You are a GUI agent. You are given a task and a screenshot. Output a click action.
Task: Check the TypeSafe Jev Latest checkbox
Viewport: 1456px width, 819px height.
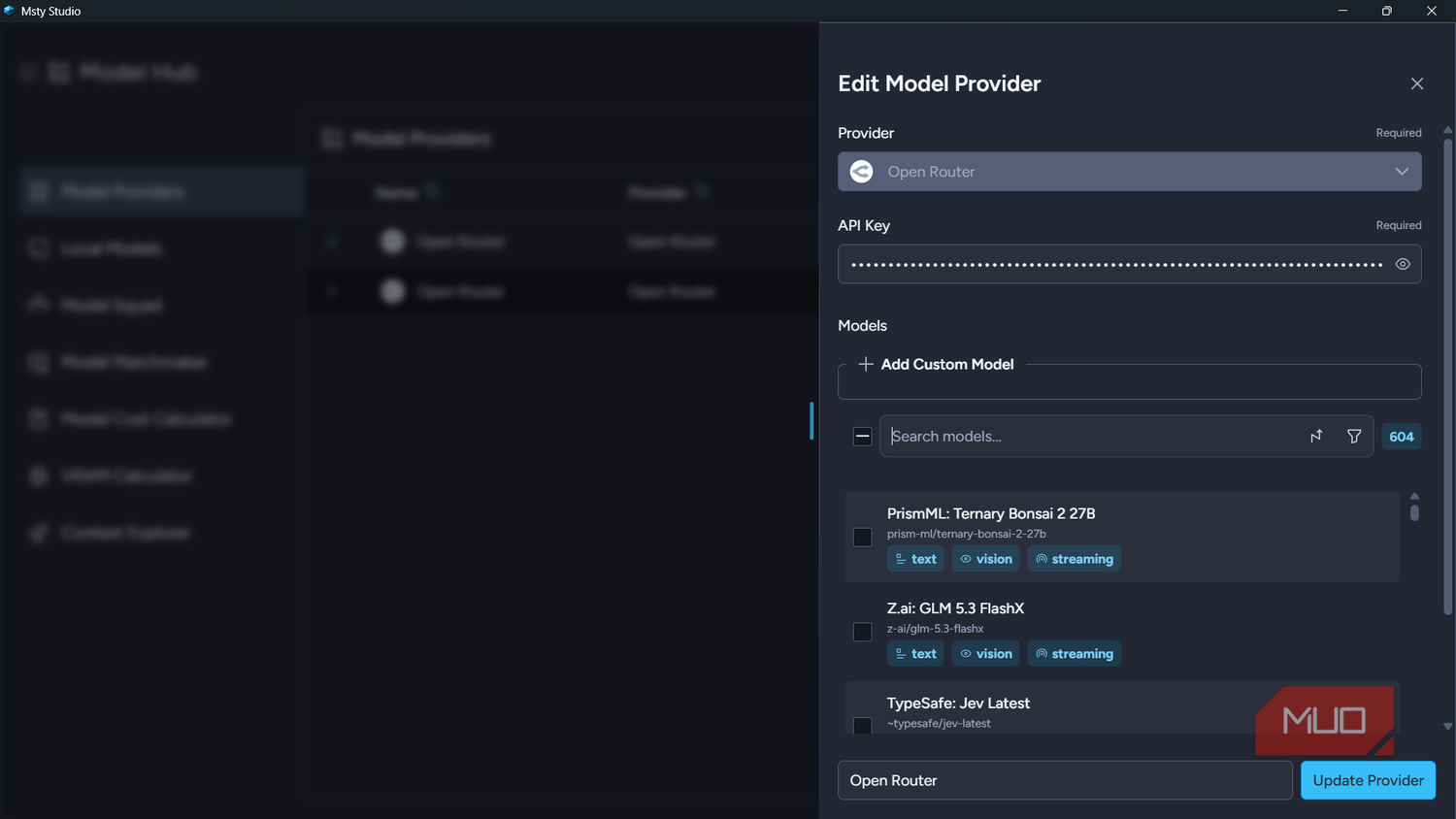point(862,725)
